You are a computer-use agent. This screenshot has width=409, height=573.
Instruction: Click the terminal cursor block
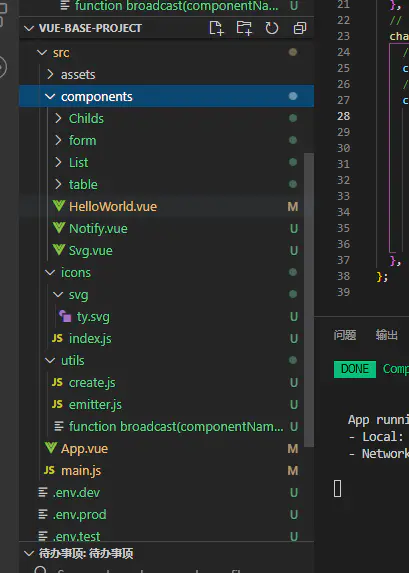338,489
